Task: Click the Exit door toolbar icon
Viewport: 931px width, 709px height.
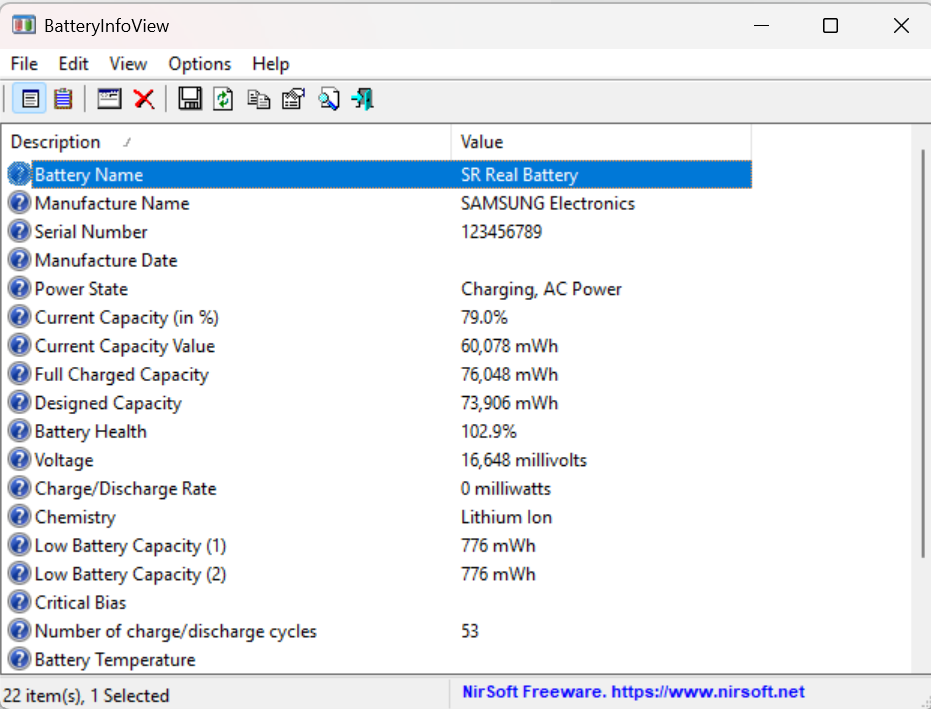Action: pyautogui.click(x=363, y=99)
